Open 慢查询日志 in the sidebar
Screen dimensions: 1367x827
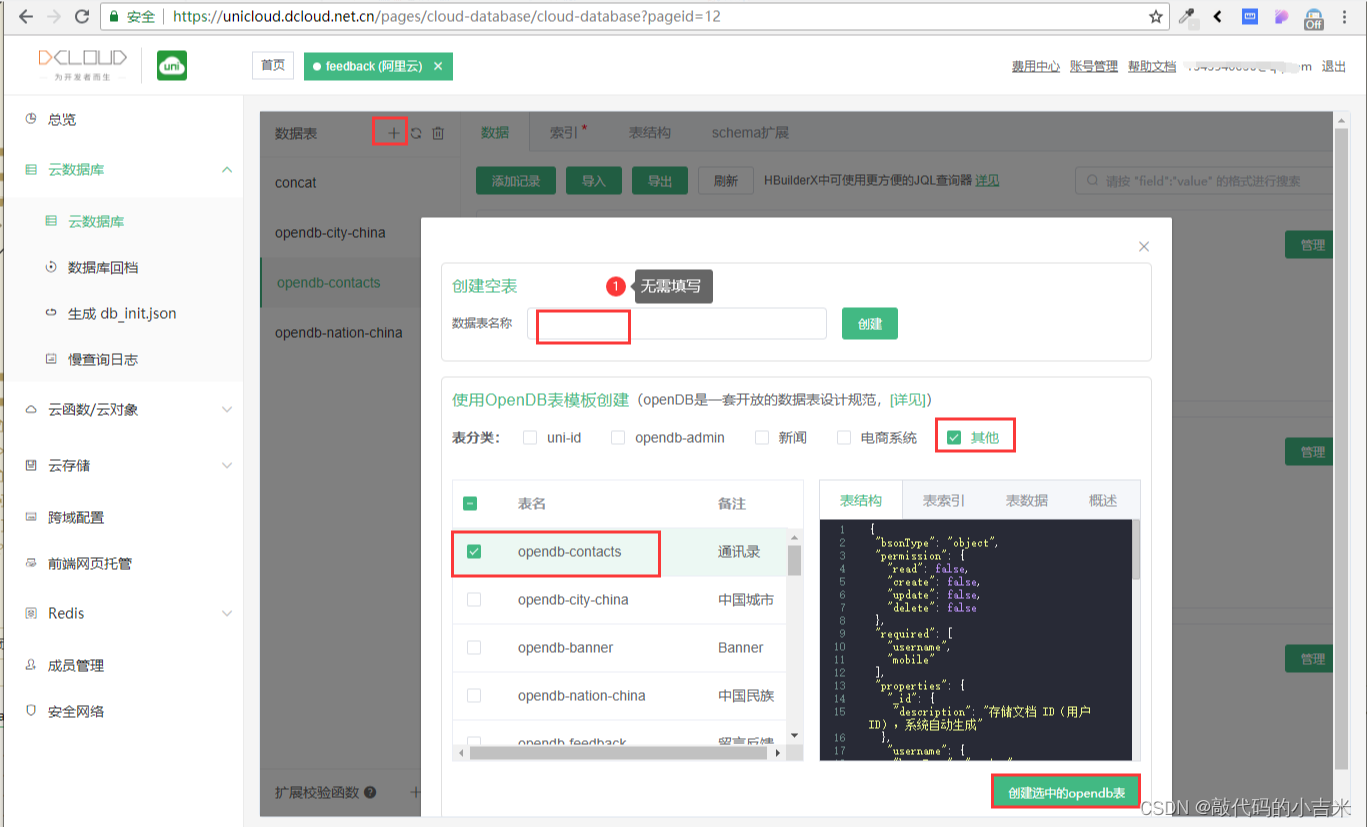click(103, 359)
